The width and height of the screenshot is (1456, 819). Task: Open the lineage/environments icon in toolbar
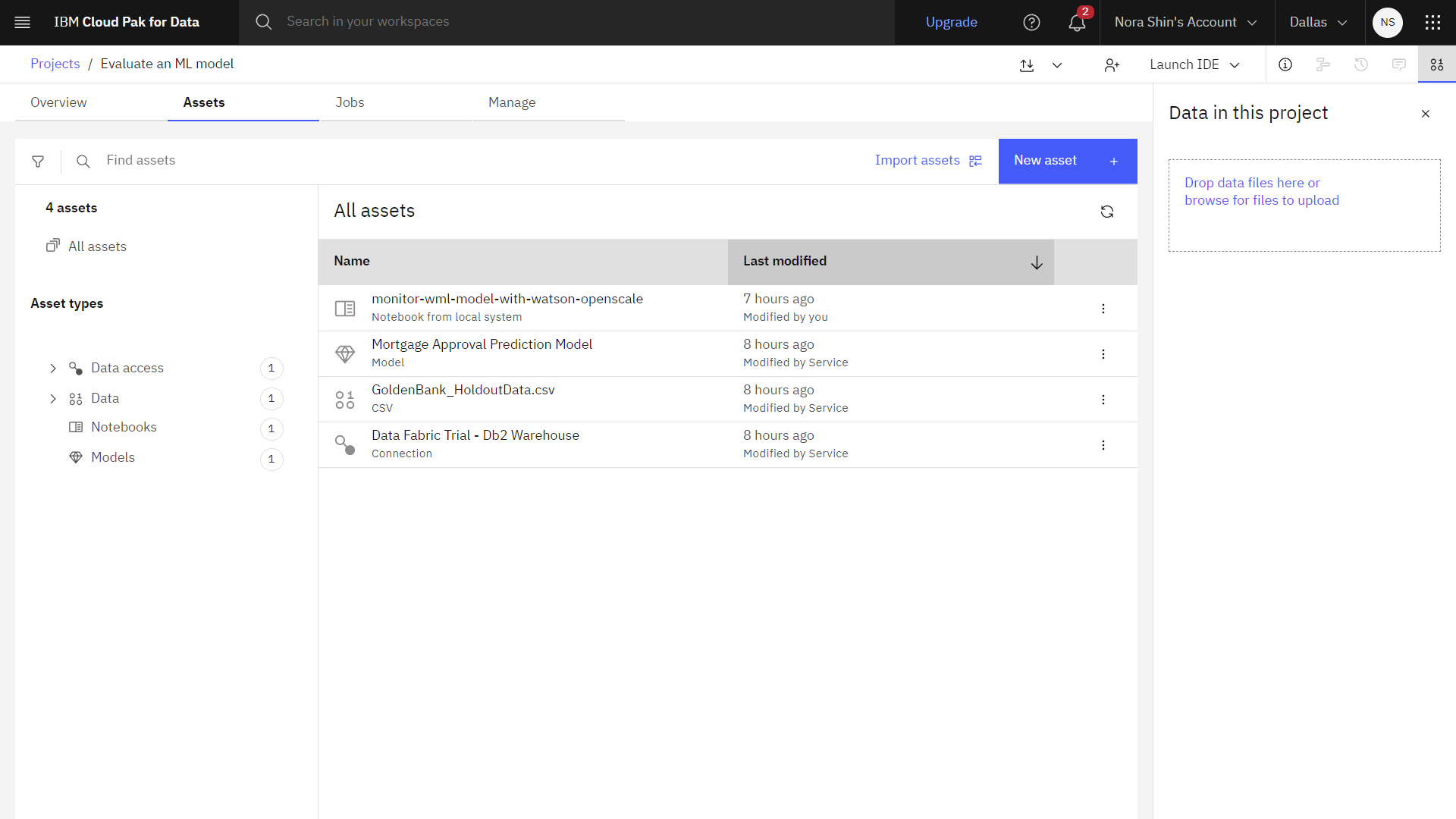pos(1323,64)
